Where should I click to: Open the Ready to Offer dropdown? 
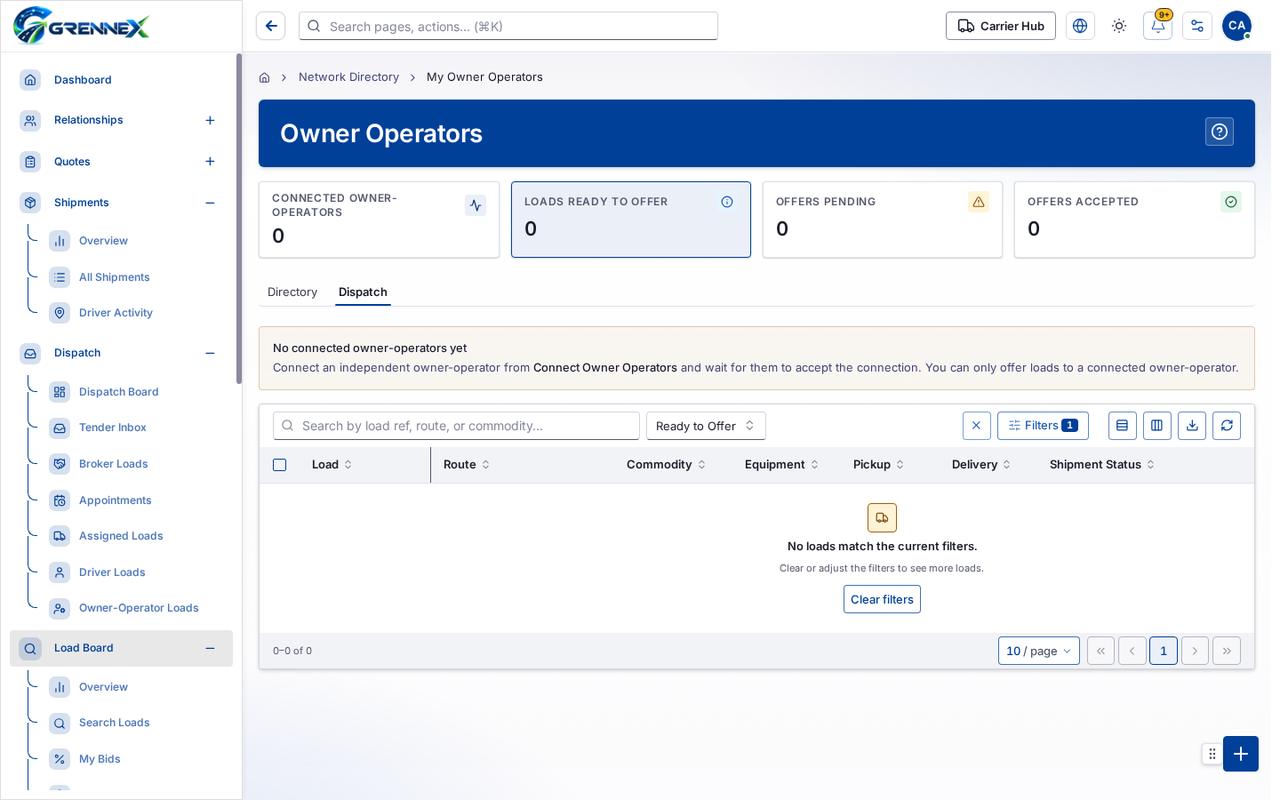pyautogui.click(x=706, y=426)
